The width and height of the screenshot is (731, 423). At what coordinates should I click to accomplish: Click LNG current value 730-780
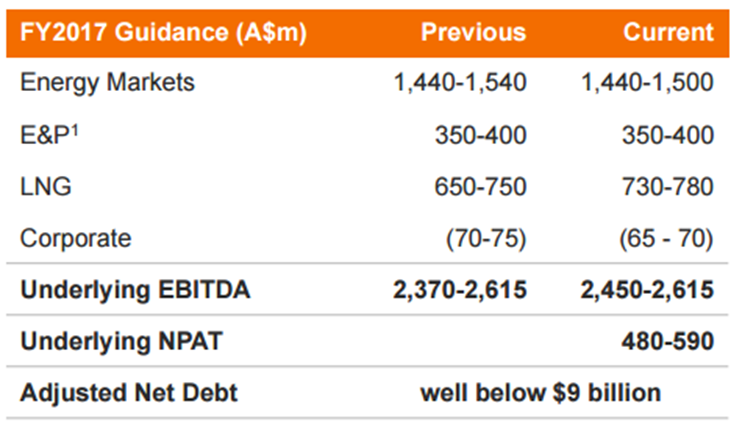(668, 187)
